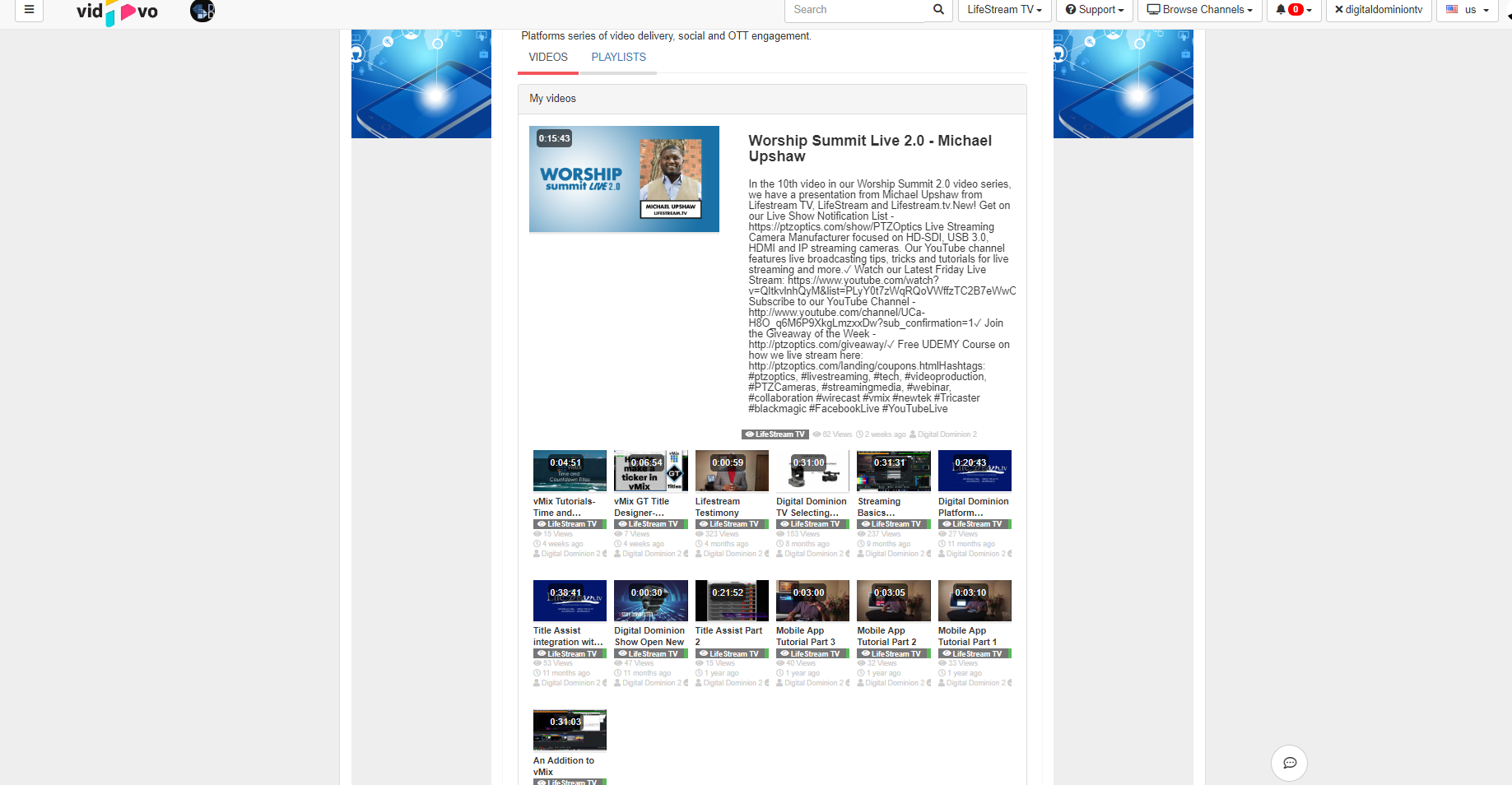Image resolution: width=1512 pixels, height=785 pixels.
Task: Switch to the VIDEOS tab
Action: coord(548,58)
